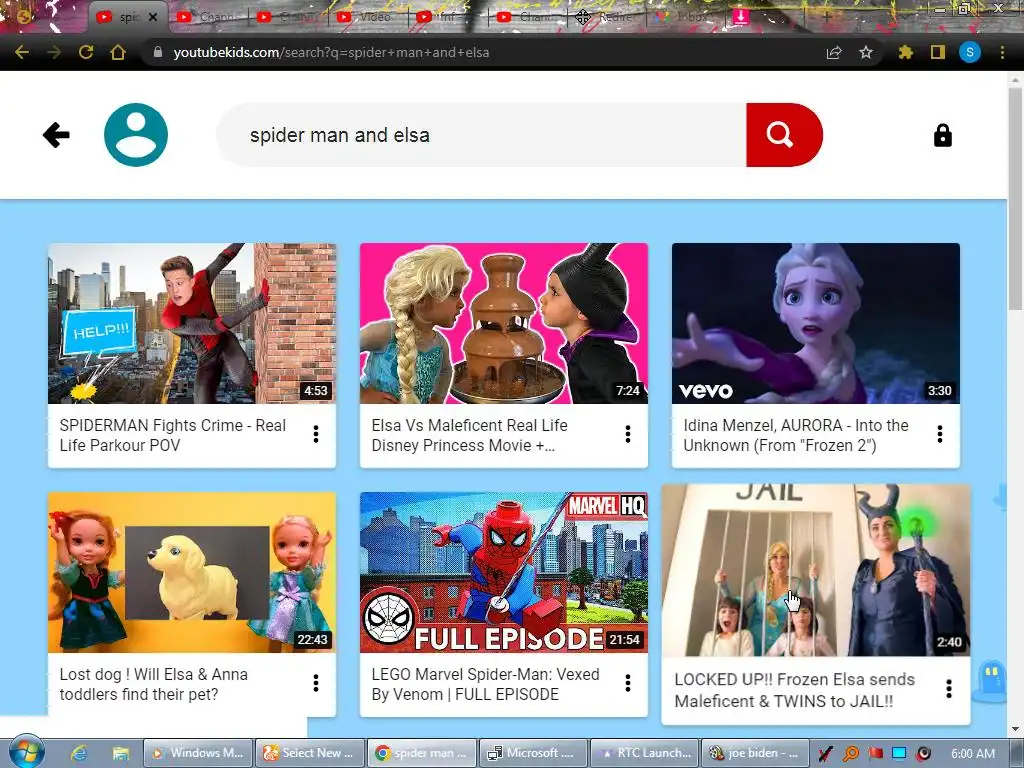Switch to the 'Inbox' Gmail tab

tap(686, 18)
